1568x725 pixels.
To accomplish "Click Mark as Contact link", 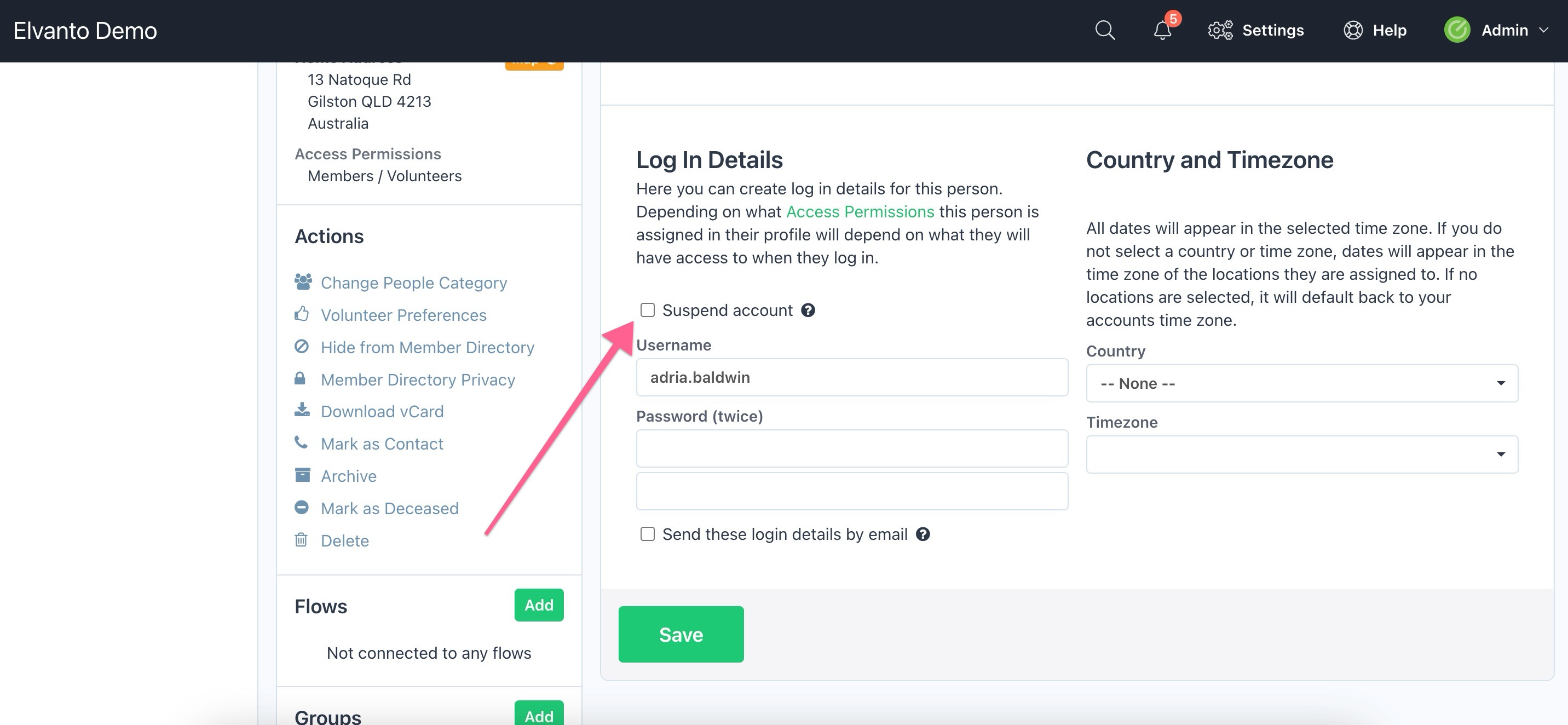I will pyautogui.click(x=382, y=444).
